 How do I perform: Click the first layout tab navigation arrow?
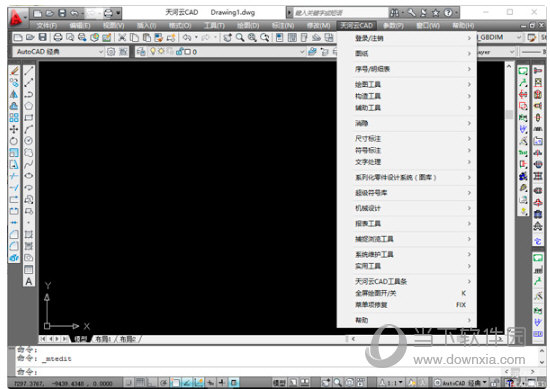pos(43,339)
